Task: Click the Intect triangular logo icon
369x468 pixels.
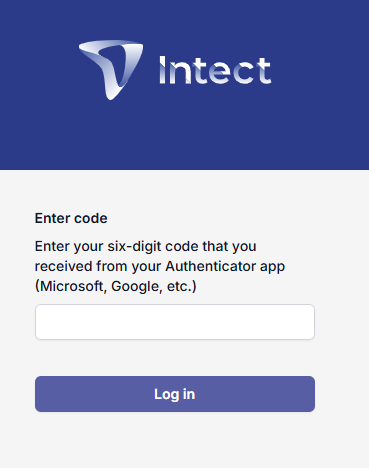Action: pyautogui.click(x=111, y=70)
